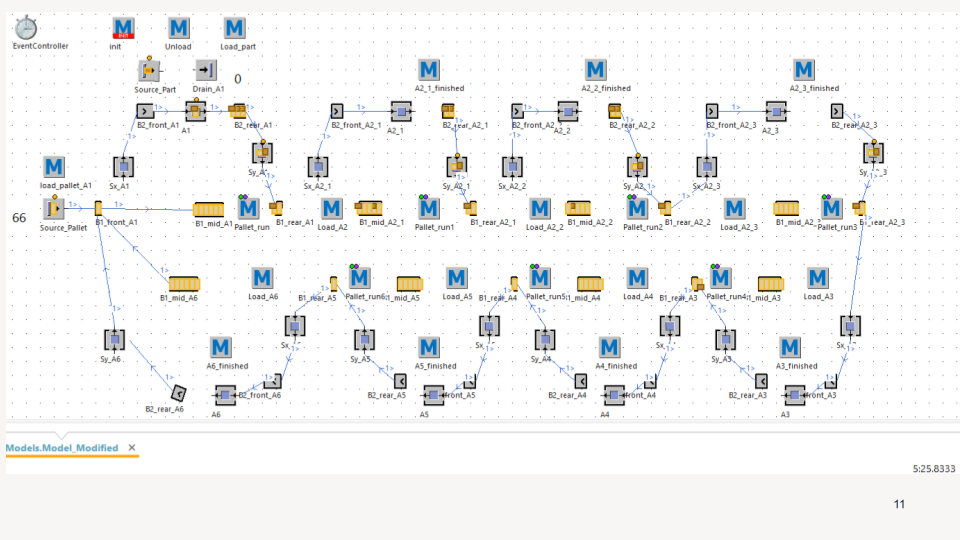The height and width of the screenshot is (540, 960).
Task: Select the Pallet_run3 method icon
Action: (x=831, y=209)
